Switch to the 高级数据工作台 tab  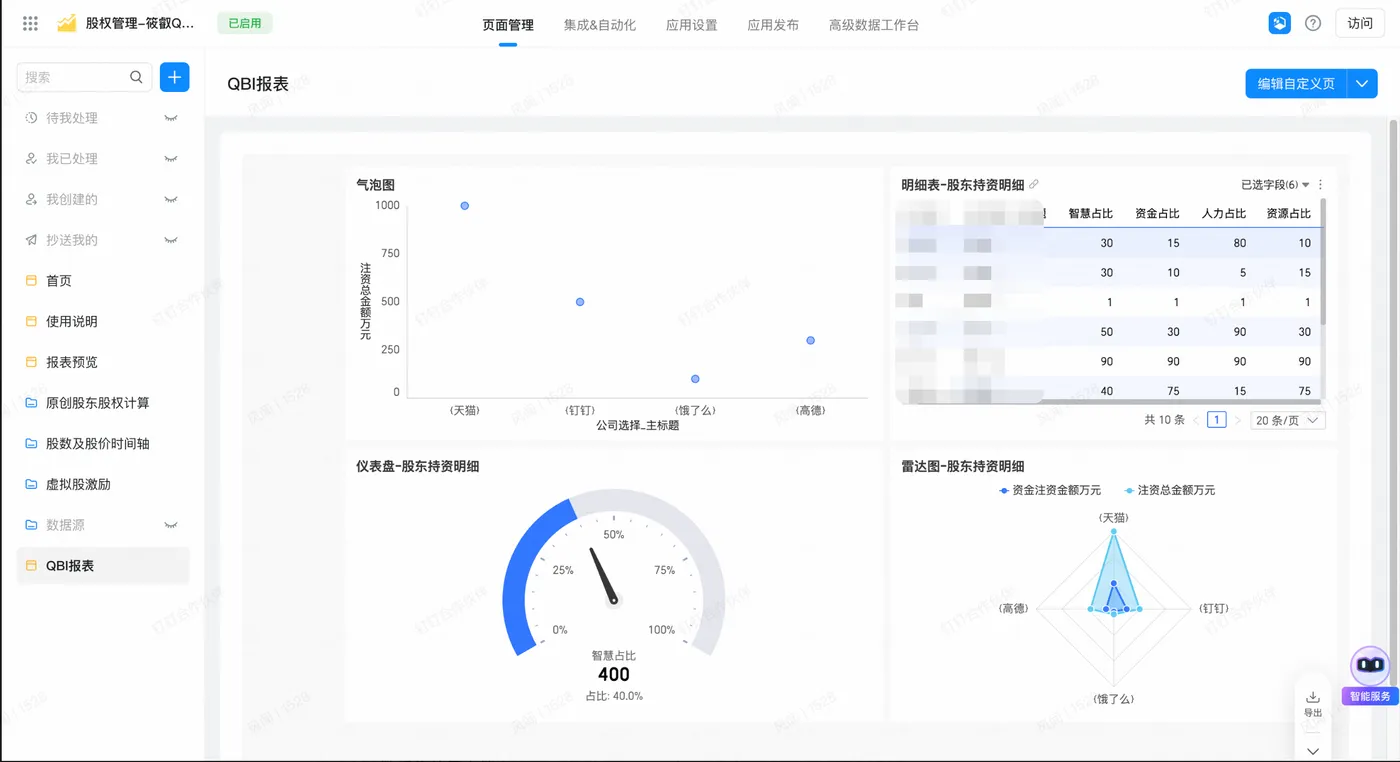(874, 25)
